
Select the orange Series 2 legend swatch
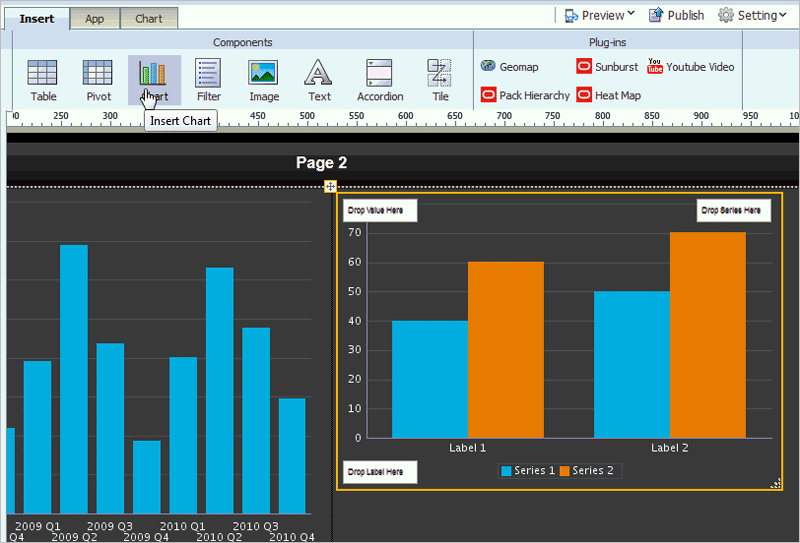click(x=564, y=471)
